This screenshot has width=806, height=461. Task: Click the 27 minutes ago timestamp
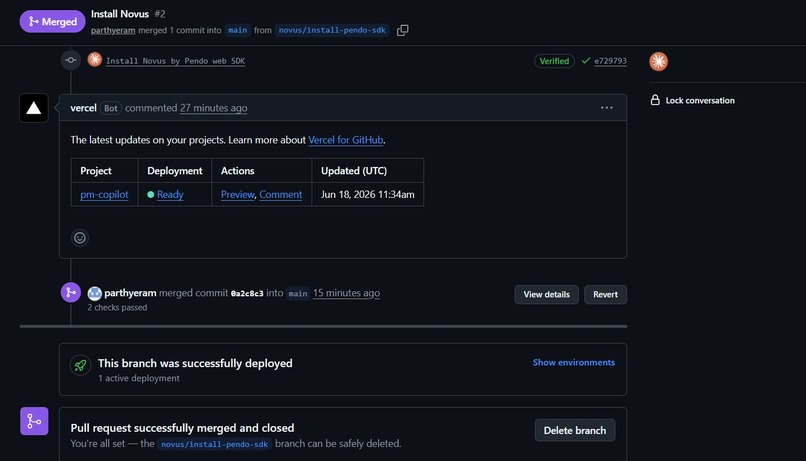(x=213, y=108)
